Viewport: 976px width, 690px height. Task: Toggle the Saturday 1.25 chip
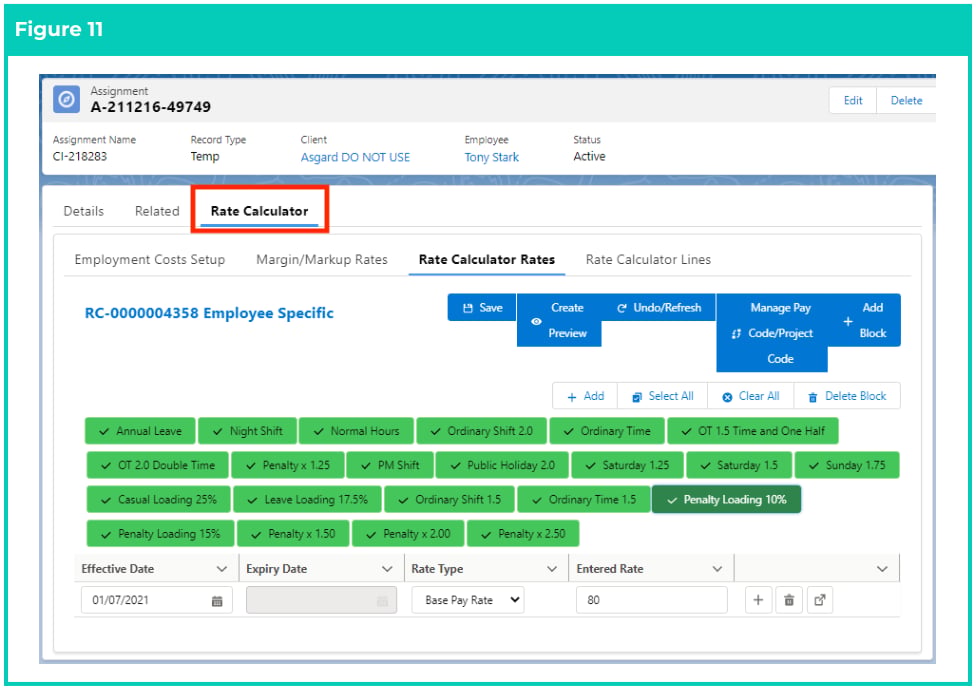(x=627, y=465)
